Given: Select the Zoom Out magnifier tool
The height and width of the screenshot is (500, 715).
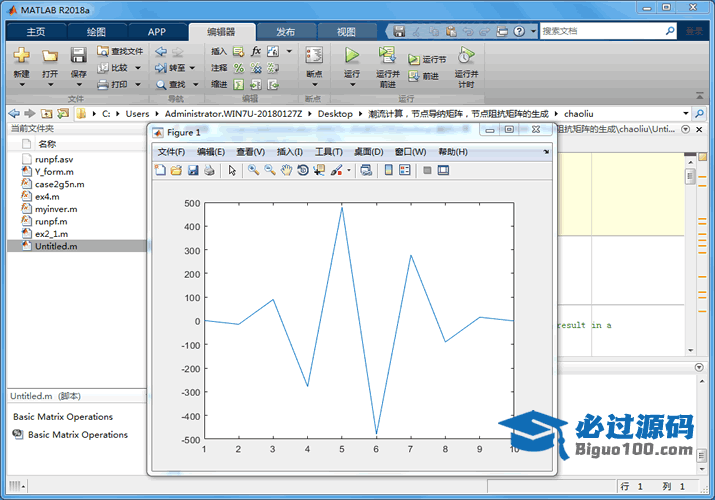Looking at the screenshot, I should click(x=270, y=170).
